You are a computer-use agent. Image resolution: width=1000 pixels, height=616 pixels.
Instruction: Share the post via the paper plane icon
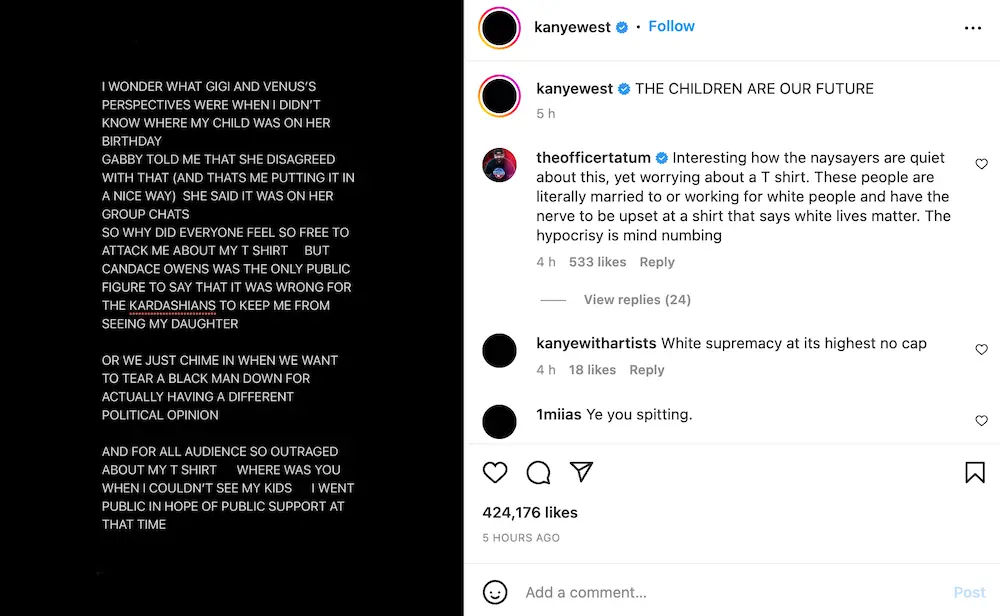[581, 472]
